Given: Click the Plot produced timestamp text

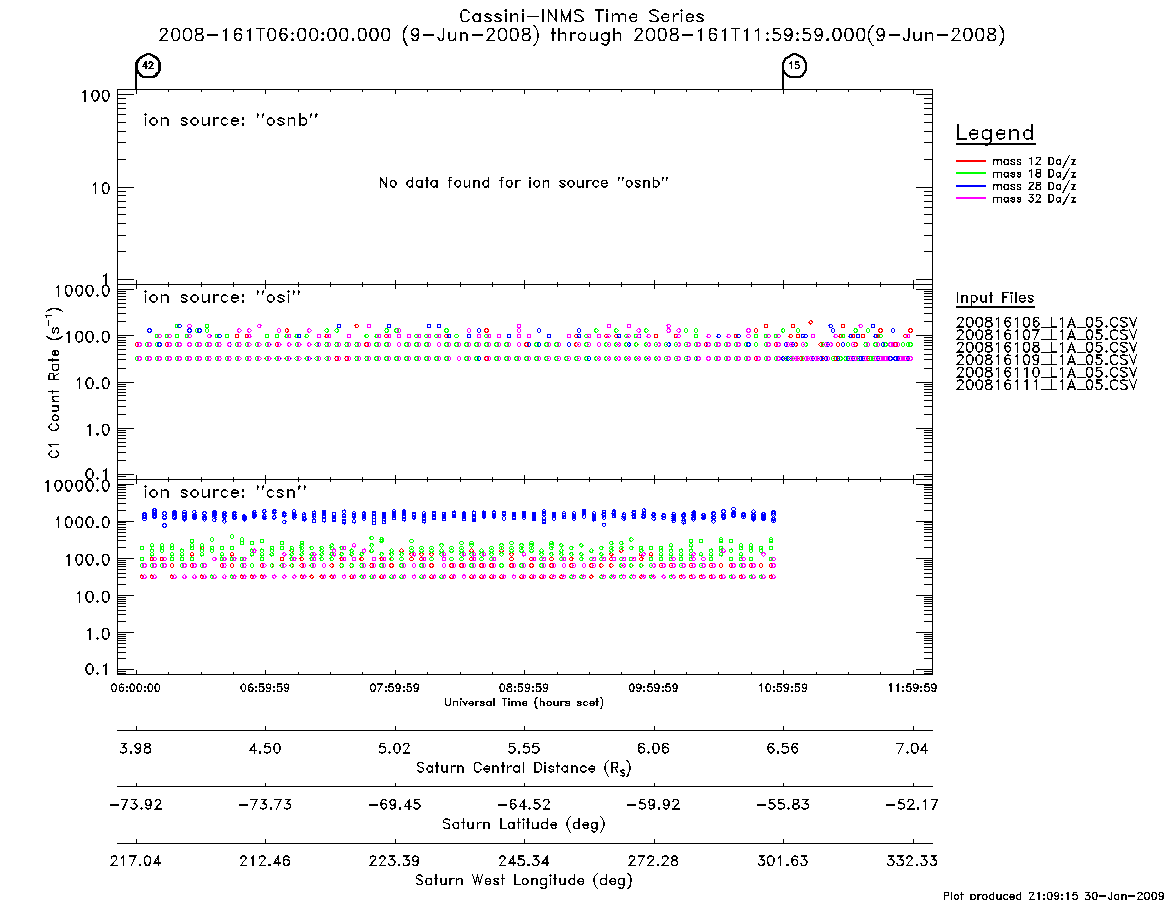Looking at the screenshot, I should point(1054,895).
